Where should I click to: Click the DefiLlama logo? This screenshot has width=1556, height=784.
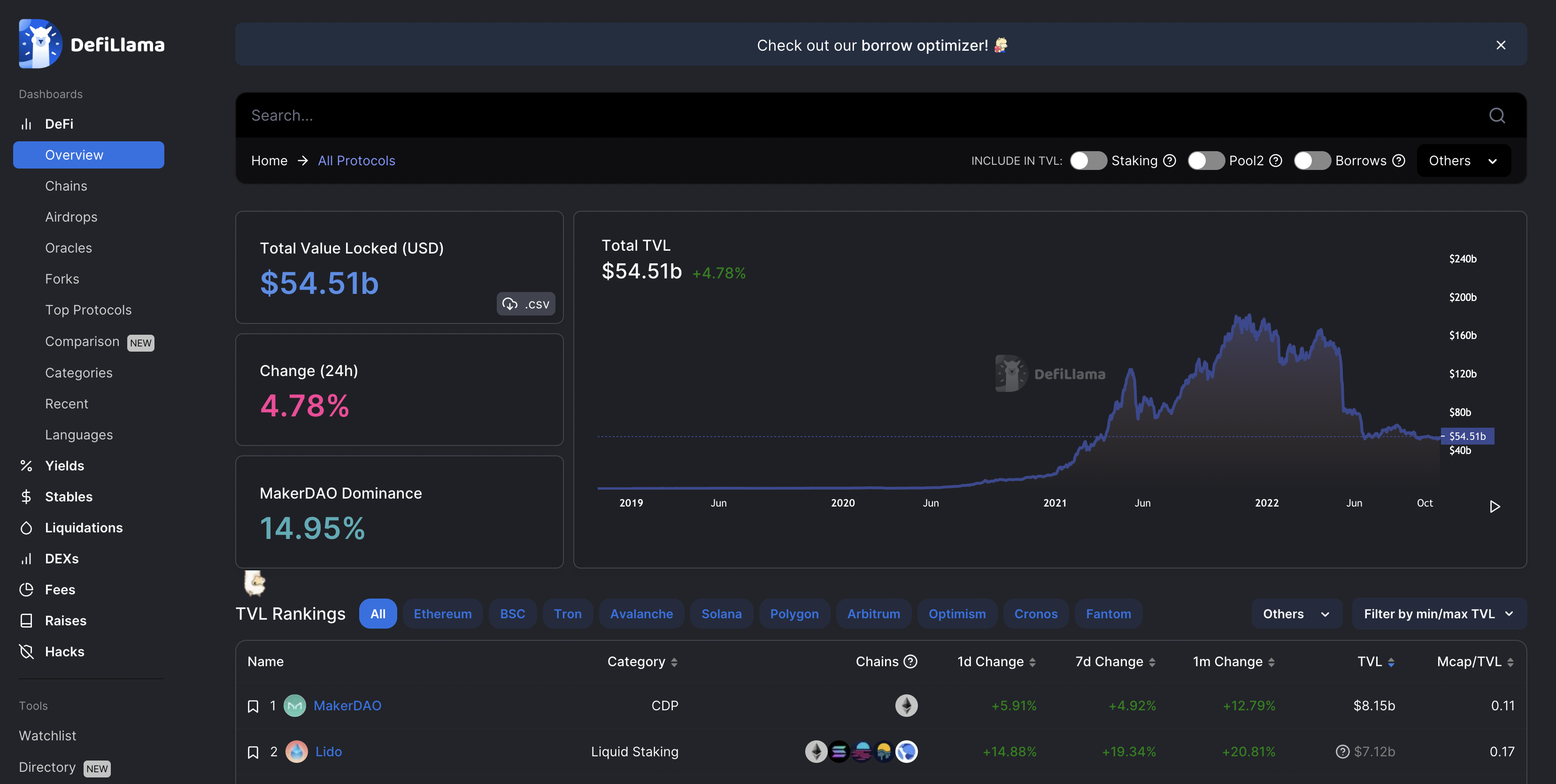[x=92, y=44]
